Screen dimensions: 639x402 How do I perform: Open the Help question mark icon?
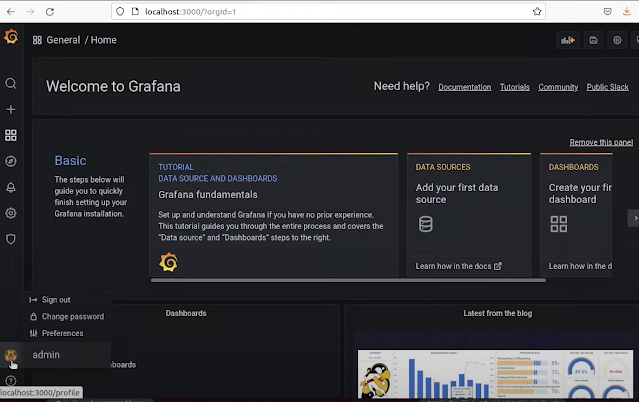[11, 381]
